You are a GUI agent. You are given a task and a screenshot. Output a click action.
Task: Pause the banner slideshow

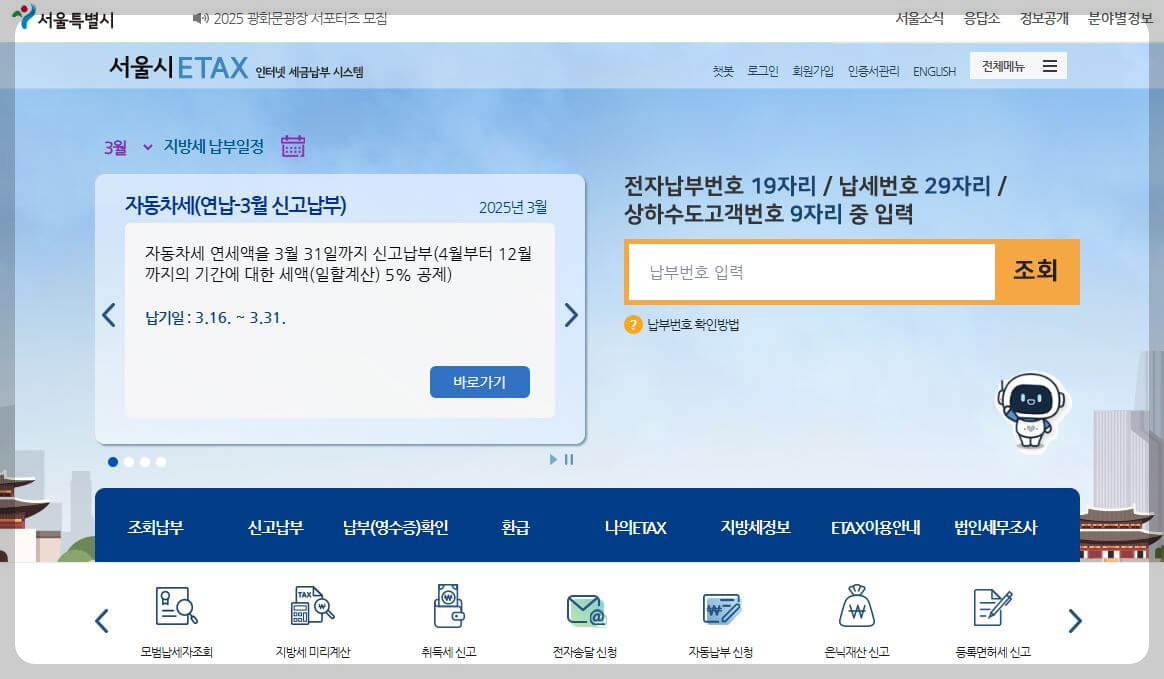point(568,459)
